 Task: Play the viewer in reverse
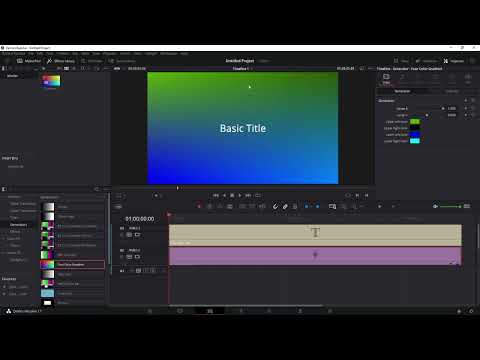coord(224,195)
